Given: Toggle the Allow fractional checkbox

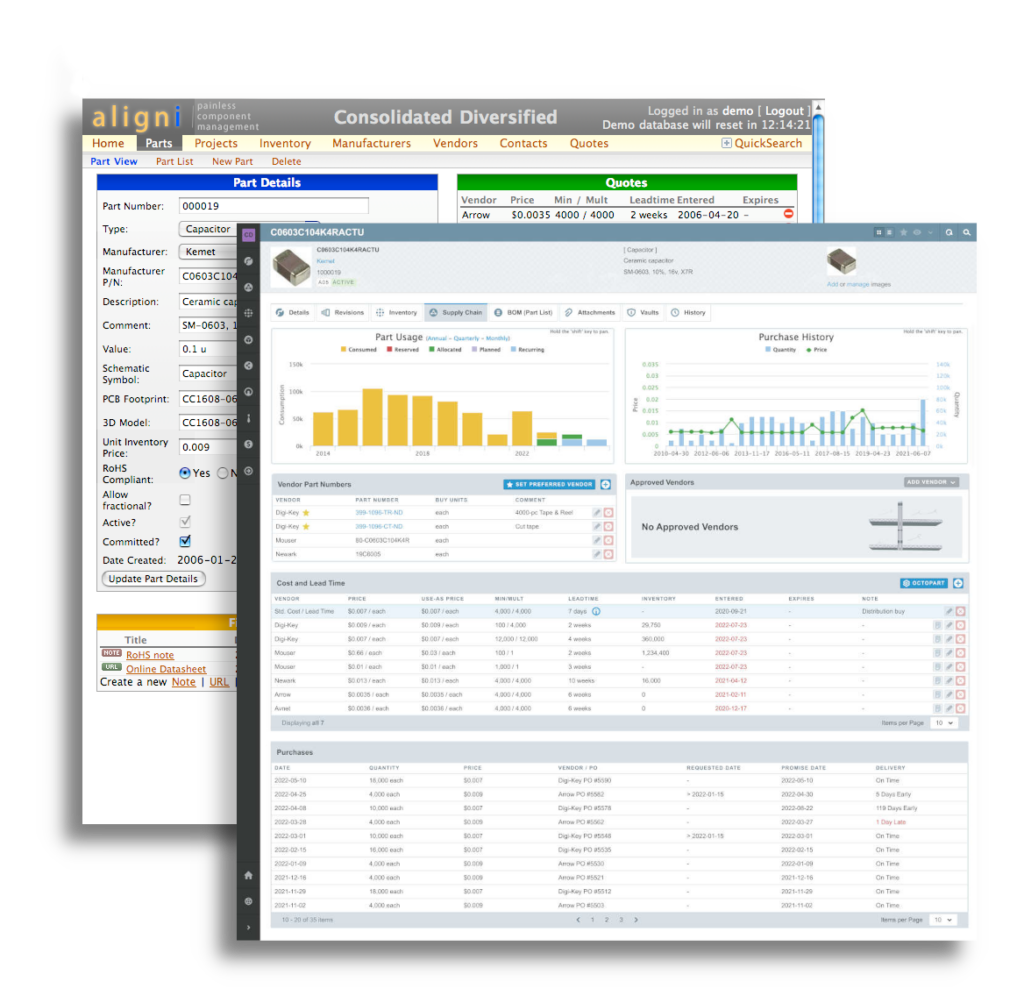Looking at the screenshot, I should (x=185, y=500).
